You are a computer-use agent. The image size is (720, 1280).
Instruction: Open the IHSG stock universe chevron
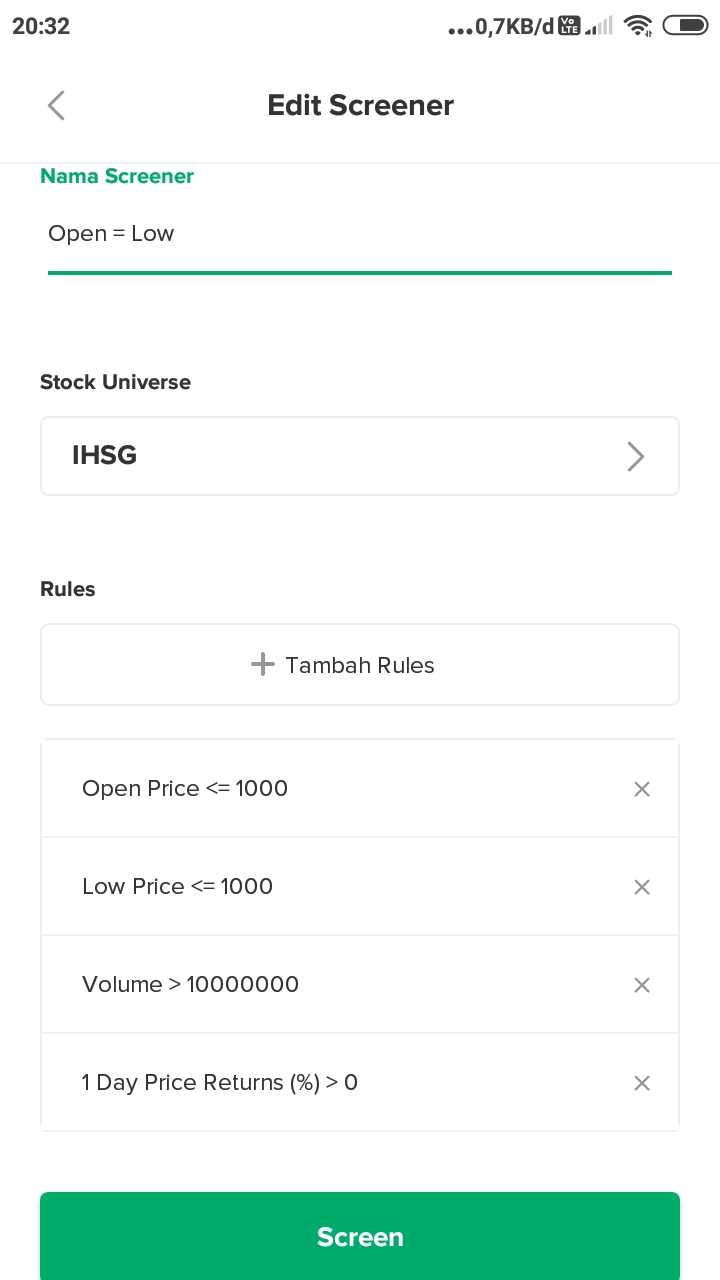click(635, 456)
